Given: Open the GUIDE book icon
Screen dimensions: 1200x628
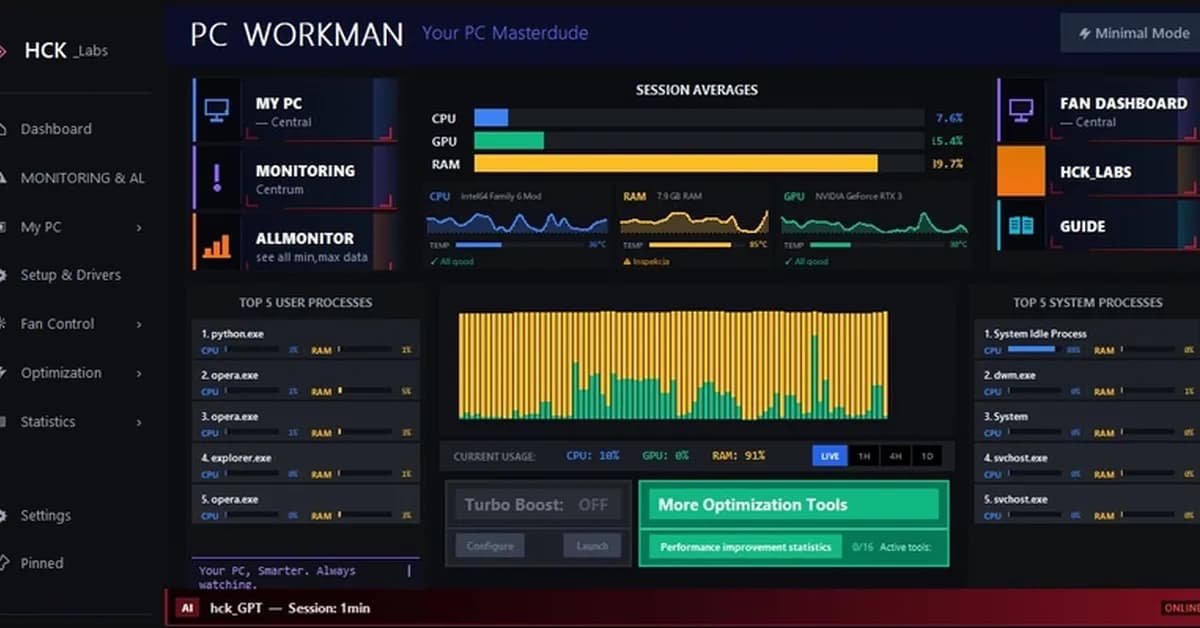Looking at the screenshot, I should pyautogui.click(x=1020, y=226).
